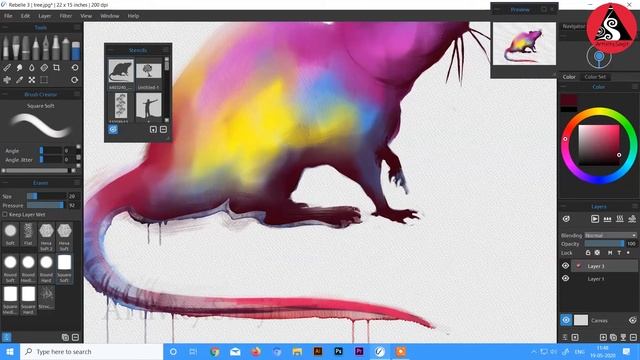Open the Blending mode dropdown
Viewport: 640px width, 360px height.
[x=611, y=236]
